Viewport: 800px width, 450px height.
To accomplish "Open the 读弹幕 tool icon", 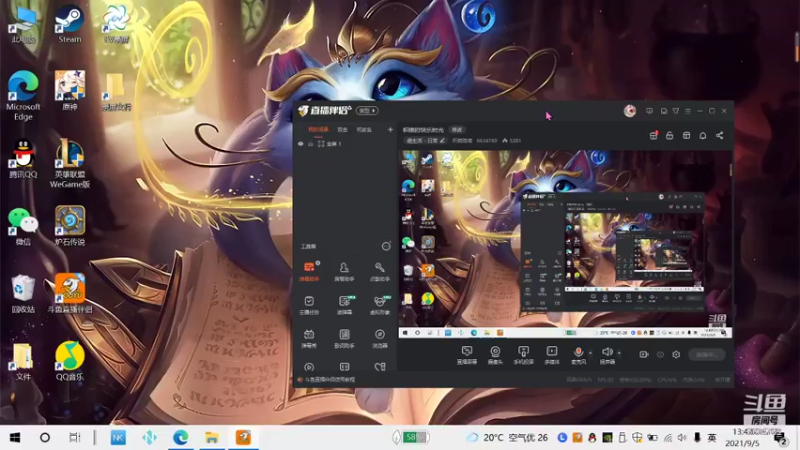I will [x=344, y=305].
